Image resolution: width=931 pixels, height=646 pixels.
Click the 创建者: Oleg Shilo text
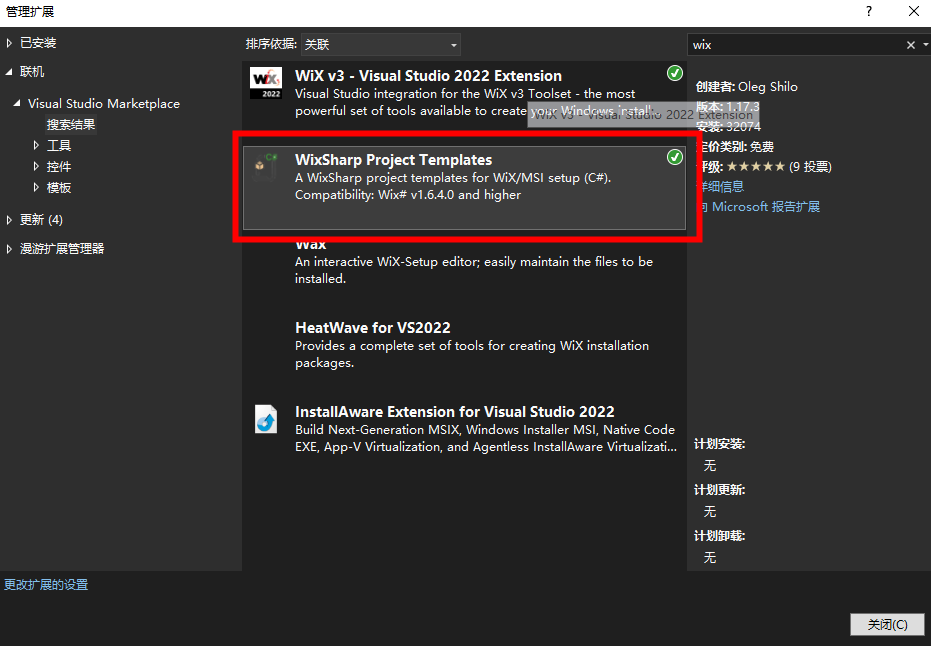click(746, 87)
